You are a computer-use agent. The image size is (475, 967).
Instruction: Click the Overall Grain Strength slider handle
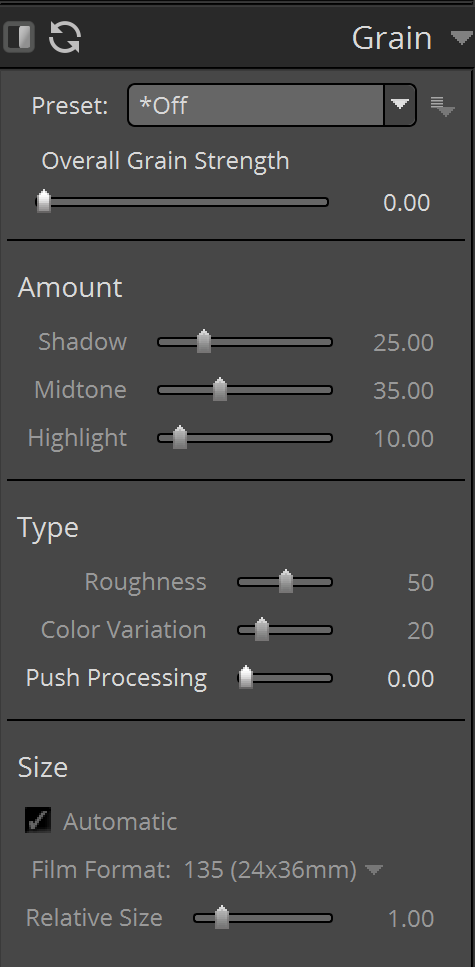point(44,202)
